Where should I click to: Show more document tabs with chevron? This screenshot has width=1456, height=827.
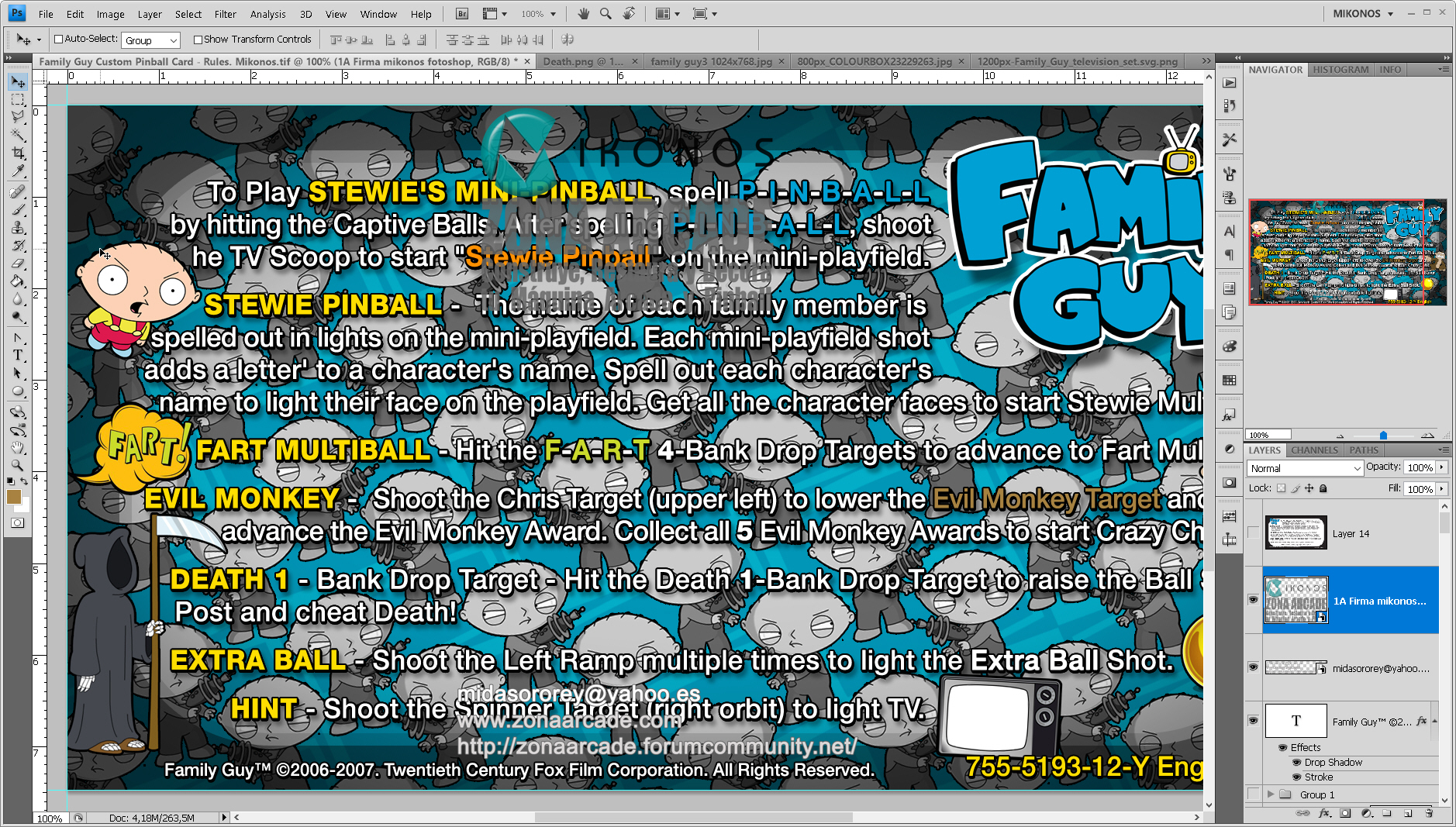[1206, 61]
